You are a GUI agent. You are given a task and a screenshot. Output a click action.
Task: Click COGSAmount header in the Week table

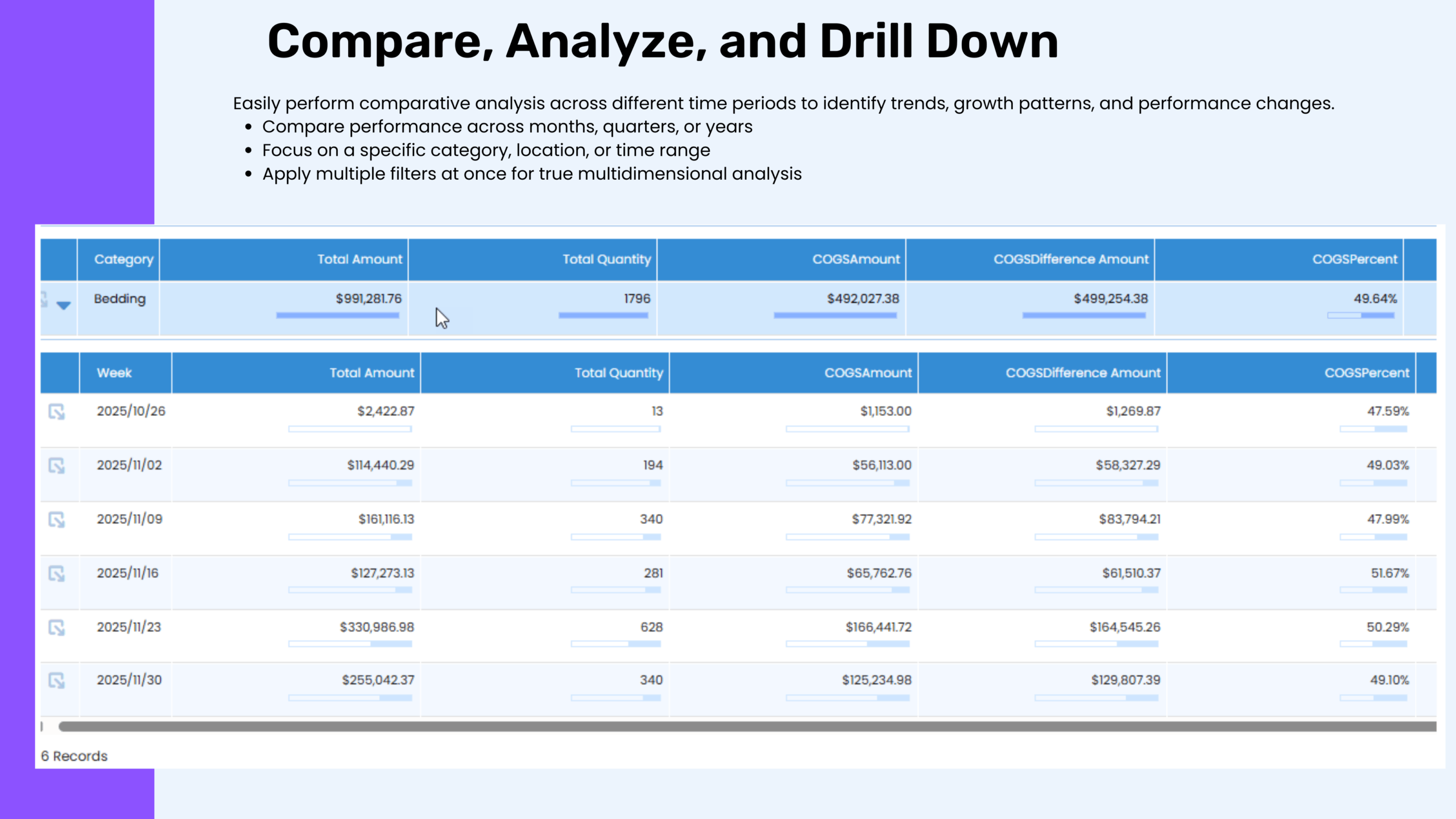(x=868, y=373)
